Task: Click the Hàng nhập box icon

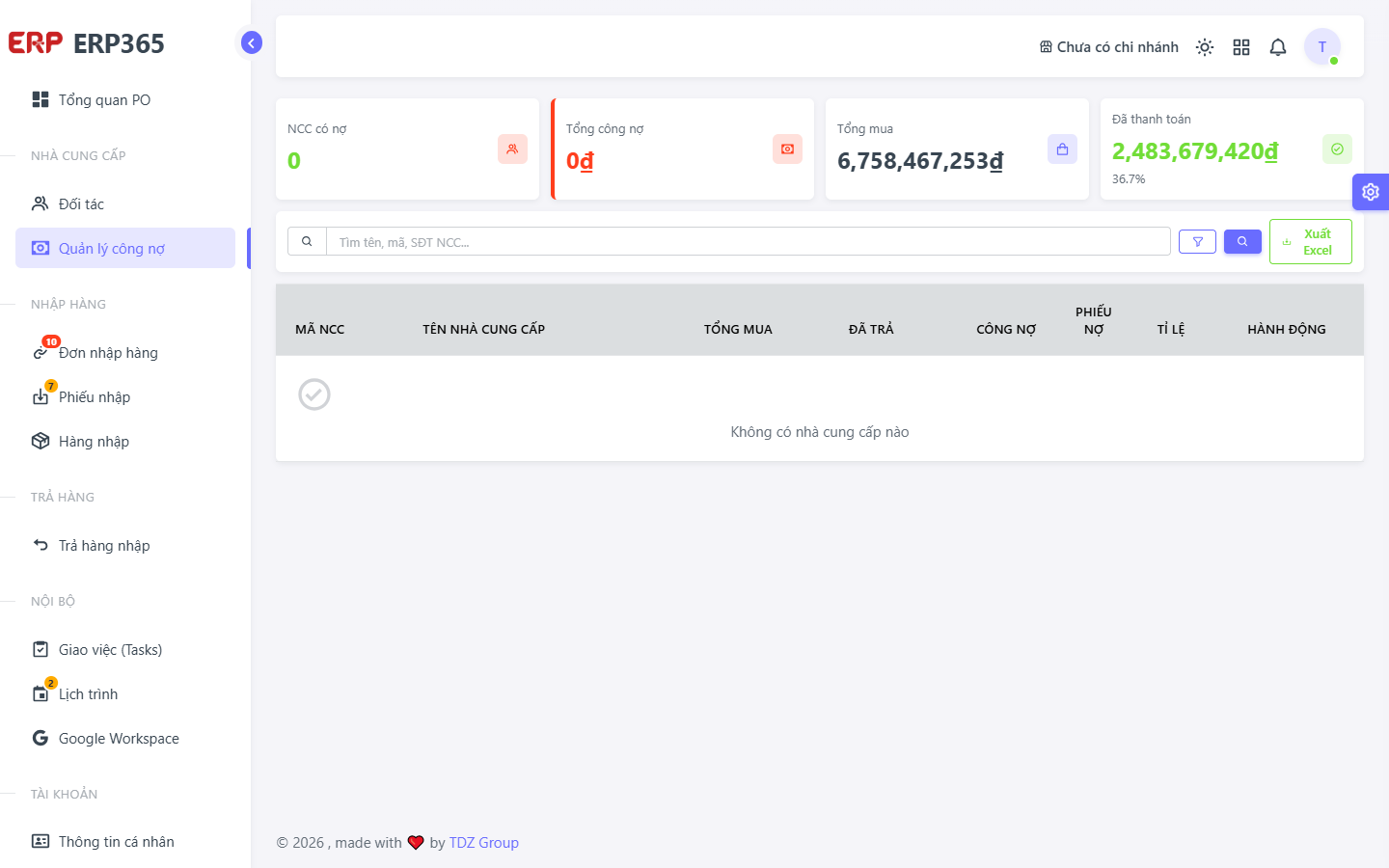Action: pyautogui.click(x=41, y=441)
